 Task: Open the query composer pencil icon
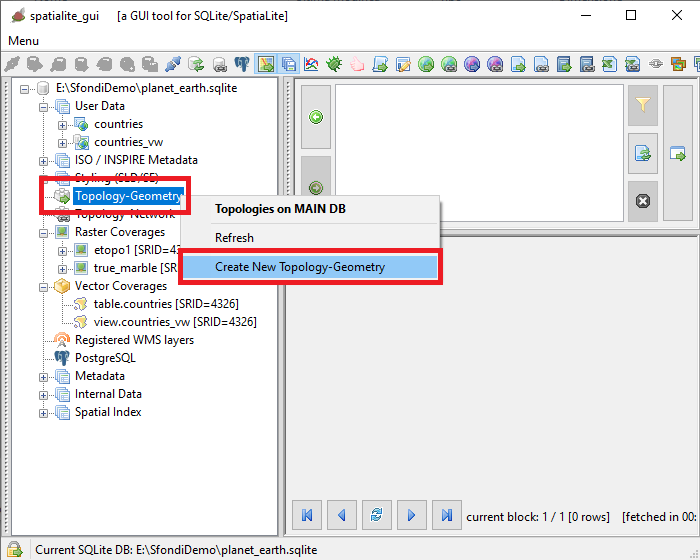click(x=403, y=64)
